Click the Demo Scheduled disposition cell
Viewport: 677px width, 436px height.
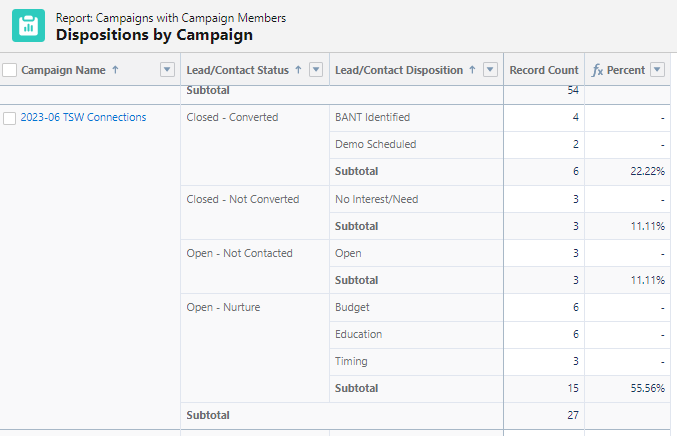tap(375, 144)
